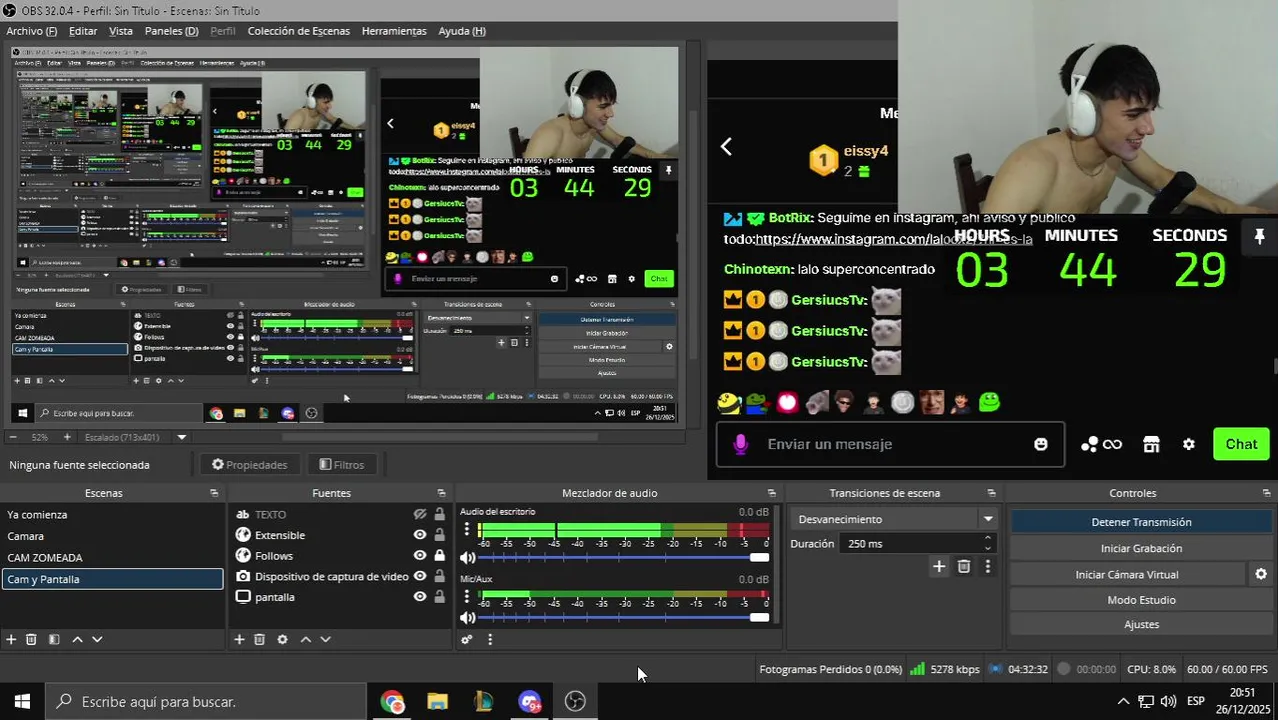The width and height of the screenshot is (1278, 720).
Task: Mute the Mic/Aux speaker icon
Action: pyautogui.click(x=467, y=617)
